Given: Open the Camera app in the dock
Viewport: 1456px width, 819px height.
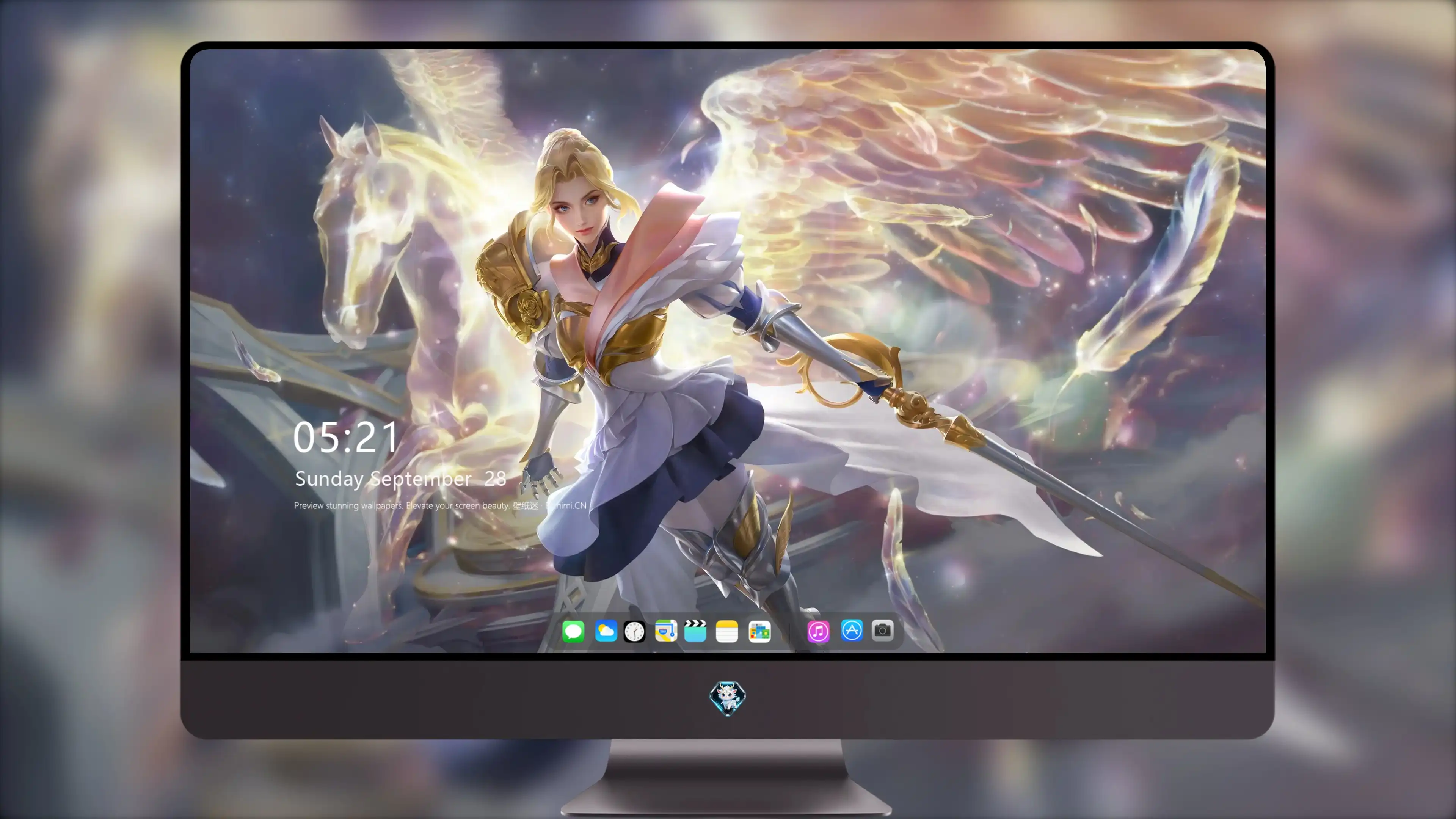Looking at the screenshot, I should click(x=882, y=630).
